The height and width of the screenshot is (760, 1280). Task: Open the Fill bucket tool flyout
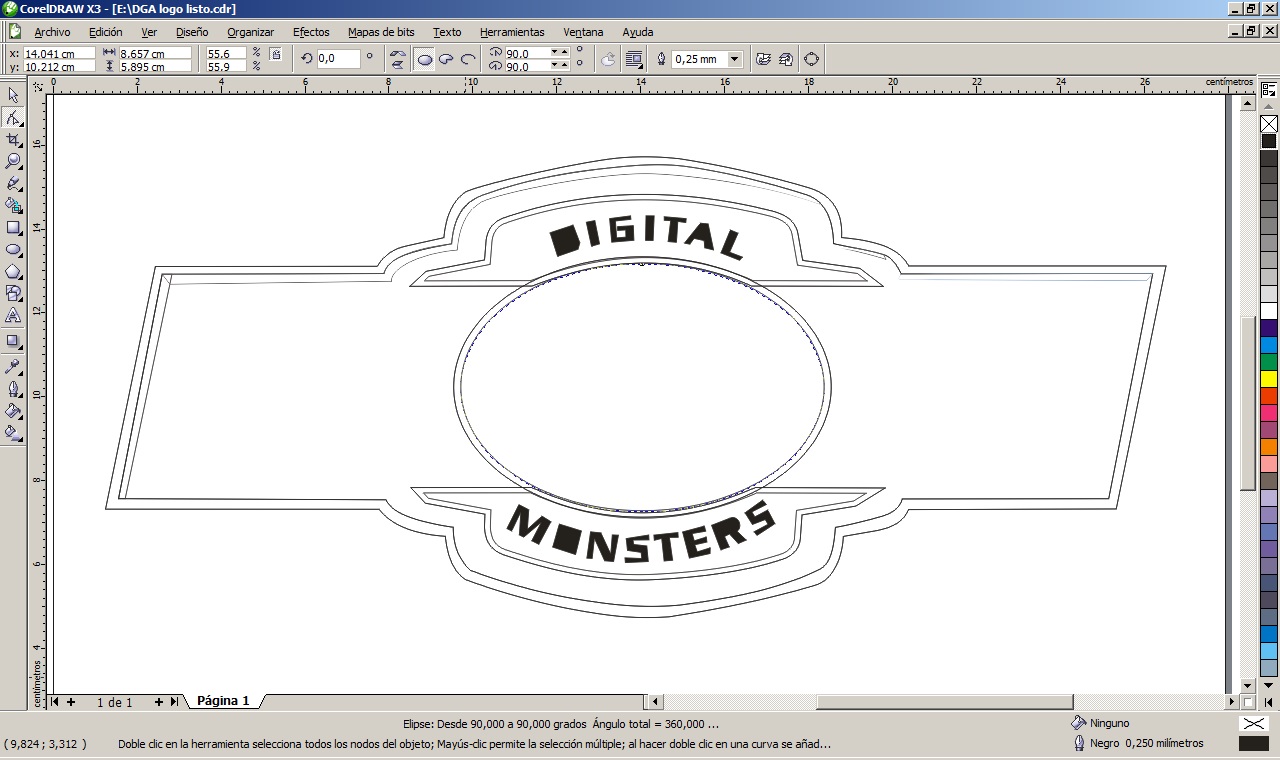click(x=13, y=410)
